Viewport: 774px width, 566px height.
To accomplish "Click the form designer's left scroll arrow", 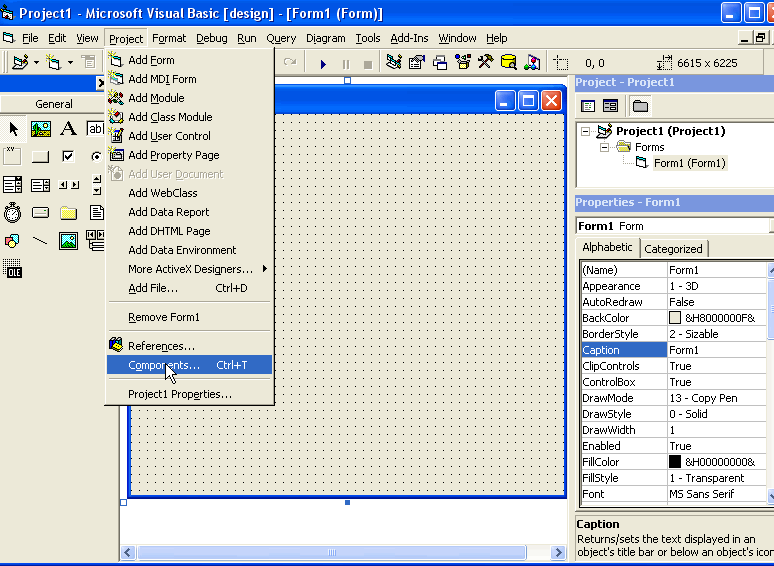I will point(128,552).
